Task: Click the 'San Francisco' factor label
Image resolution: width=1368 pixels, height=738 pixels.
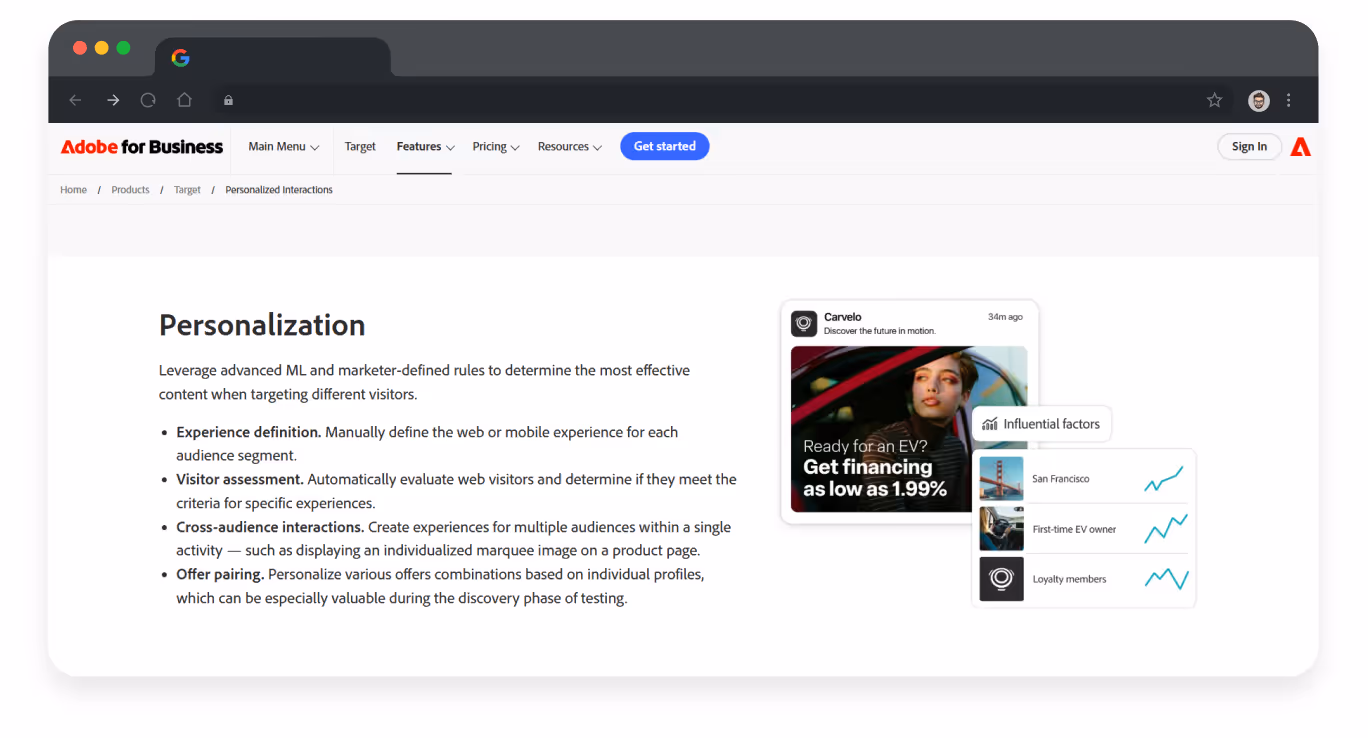Action: (1061, 479)
